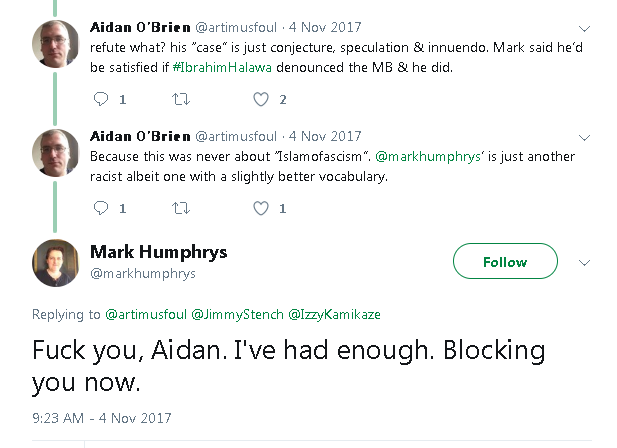
Task: Open dropdown caret beside Follow button
Action: pos(585,263)
